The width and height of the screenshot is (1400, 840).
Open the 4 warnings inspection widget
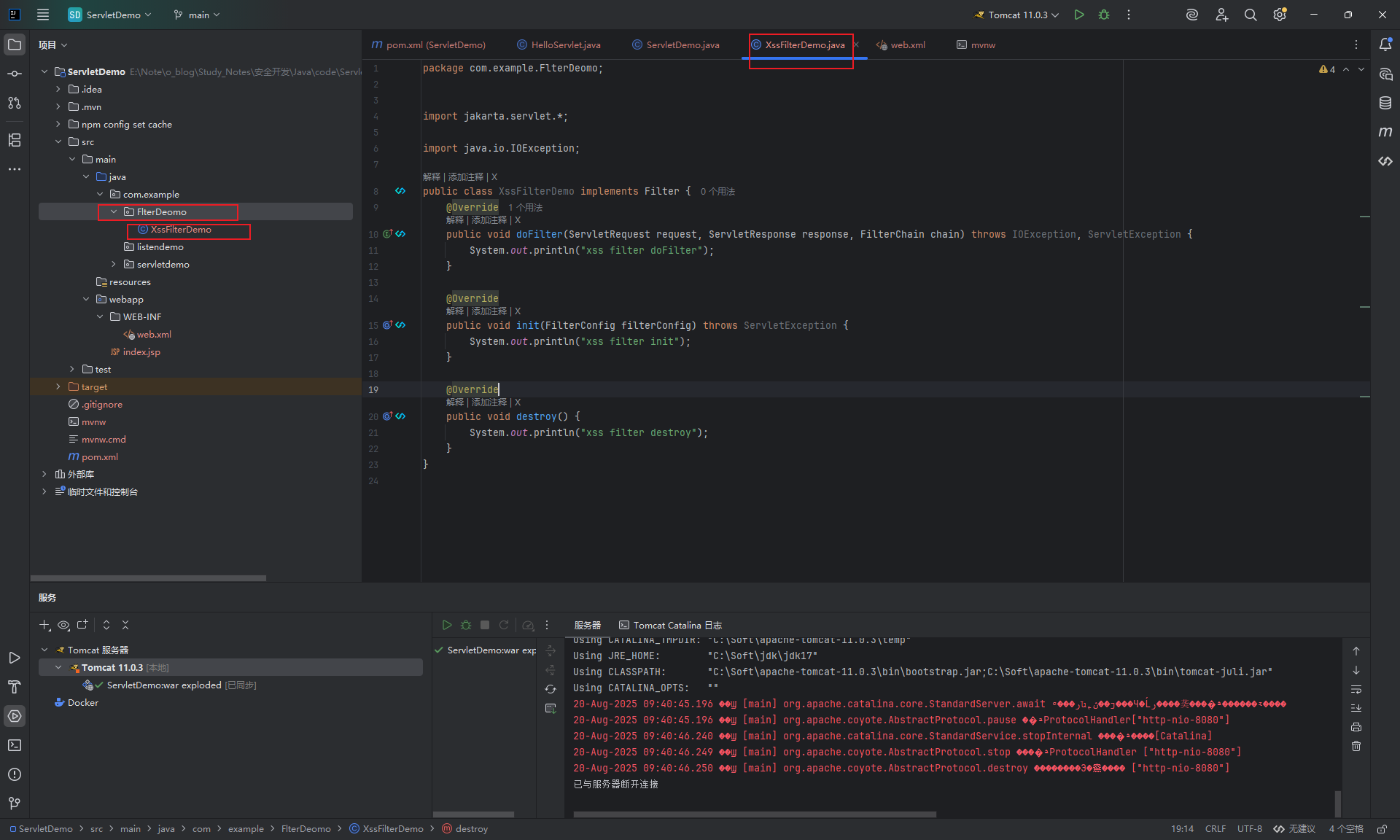(1327, 69)
